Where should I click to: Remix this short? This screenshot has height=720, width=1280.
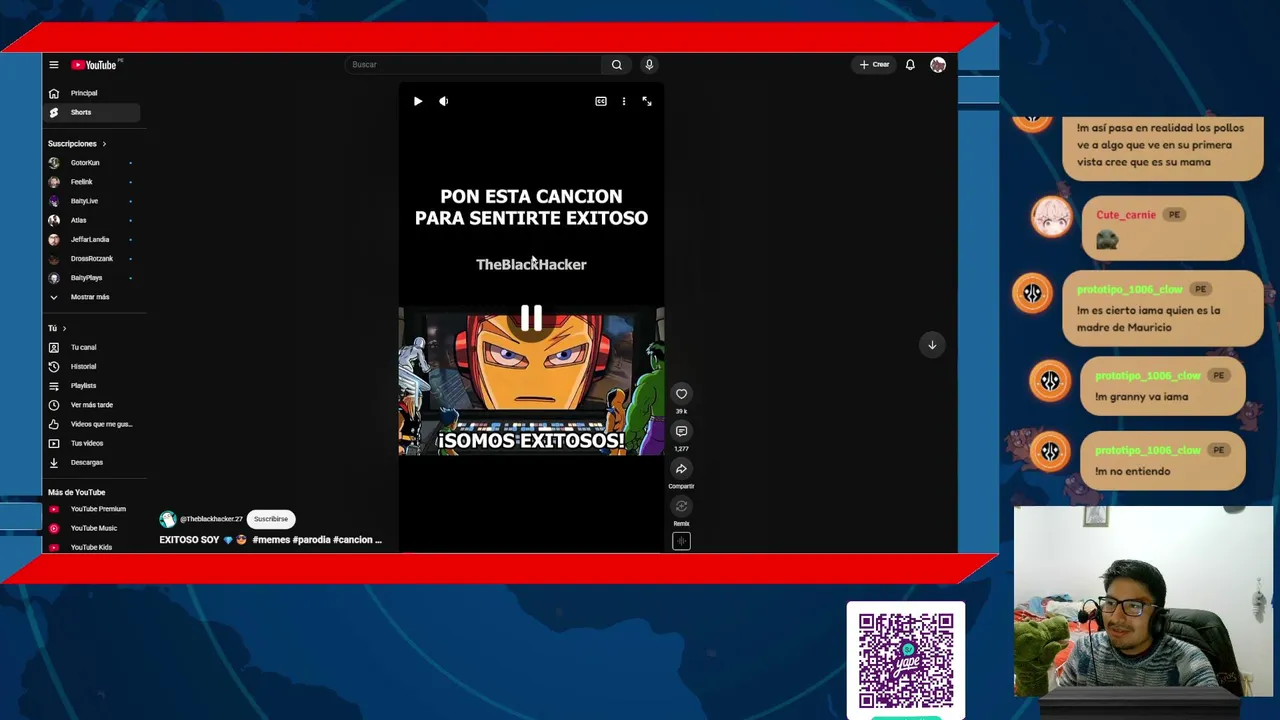point(681,507)
